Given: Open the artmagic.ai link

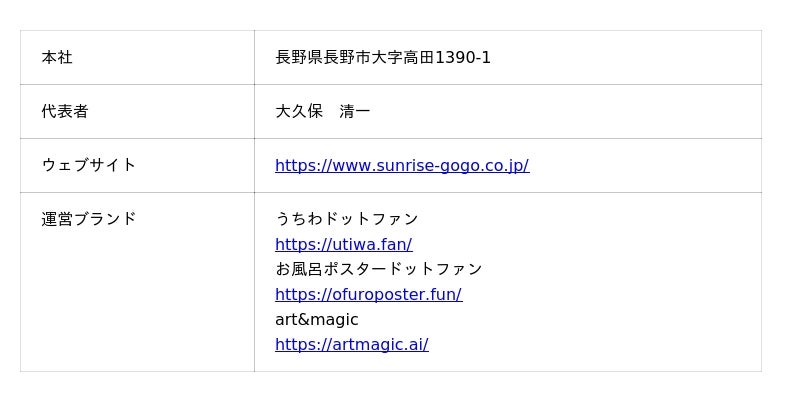Looking at the screenshot, I should pos(351,345).
